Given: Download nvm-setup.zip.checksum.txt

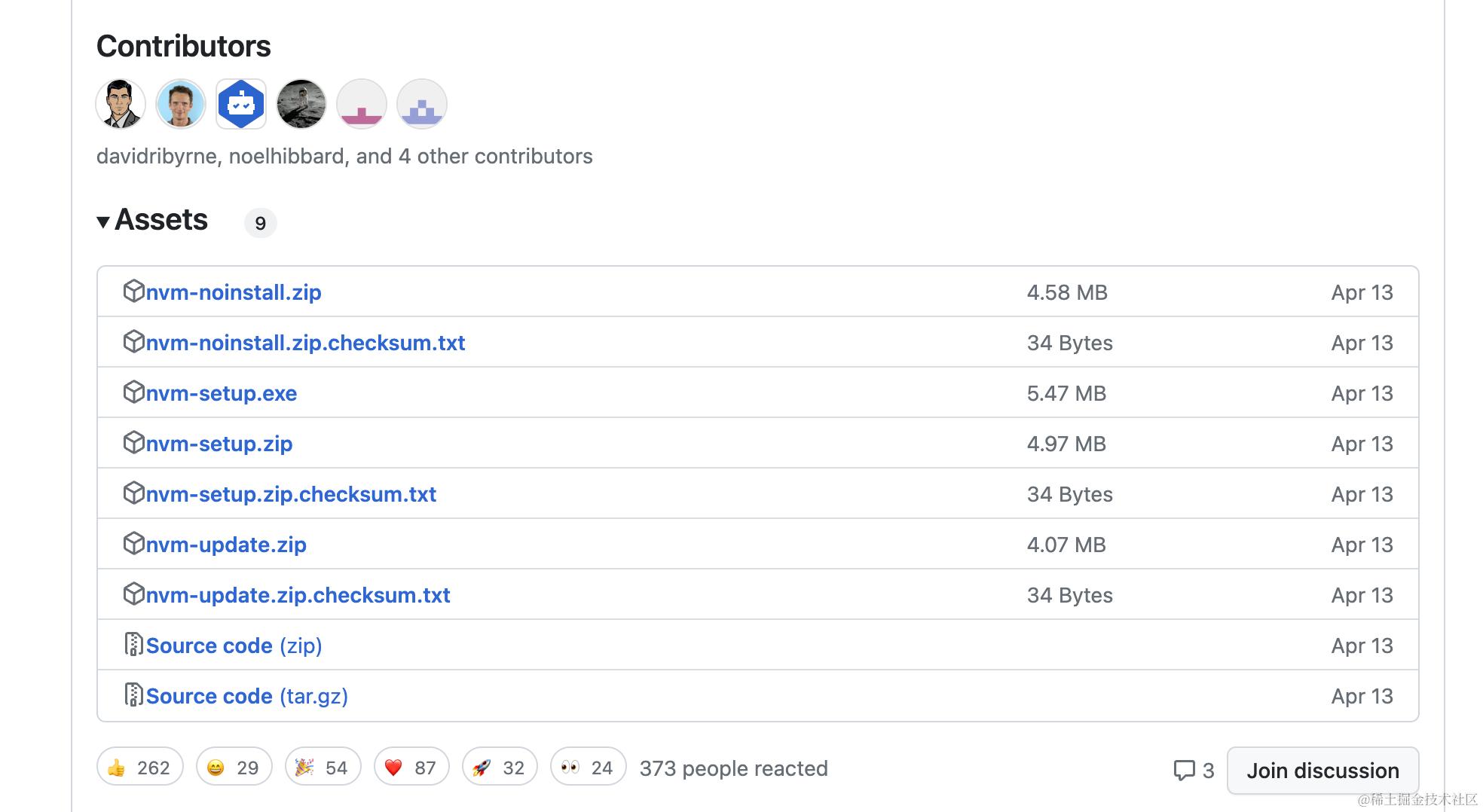Looking at the screenshot, I should click(x=291, y=494).
